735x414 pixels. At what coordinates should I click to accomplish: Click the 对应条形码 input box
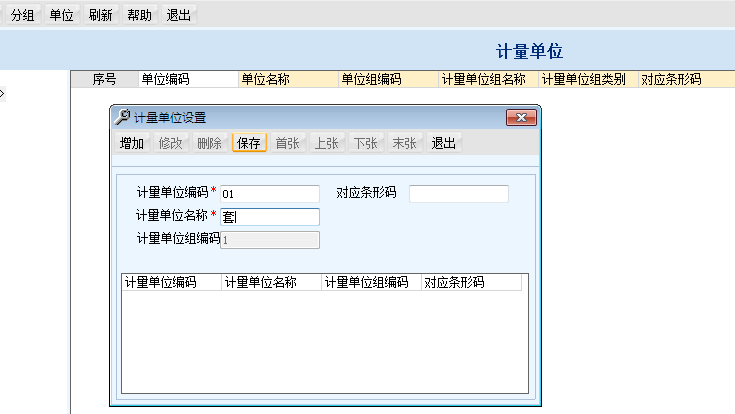tap(458, 194)
